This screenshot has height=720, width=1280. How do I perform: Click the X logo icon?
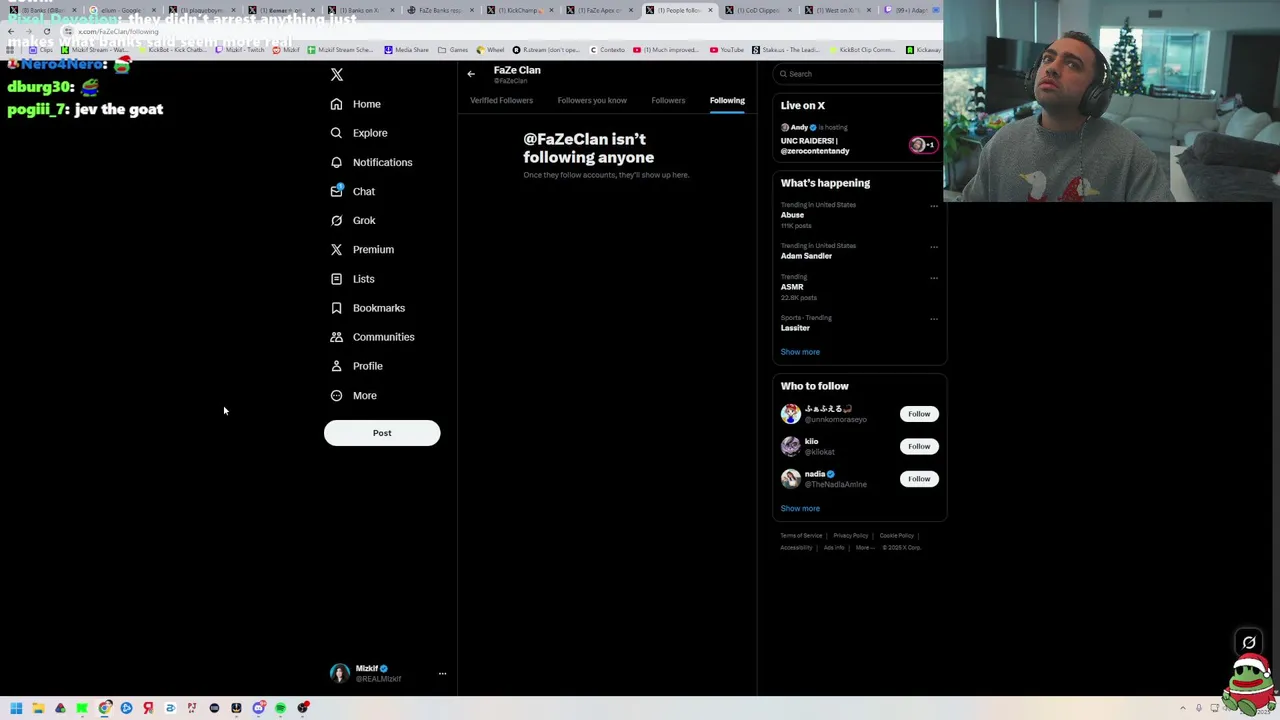(x=337, y=75)
